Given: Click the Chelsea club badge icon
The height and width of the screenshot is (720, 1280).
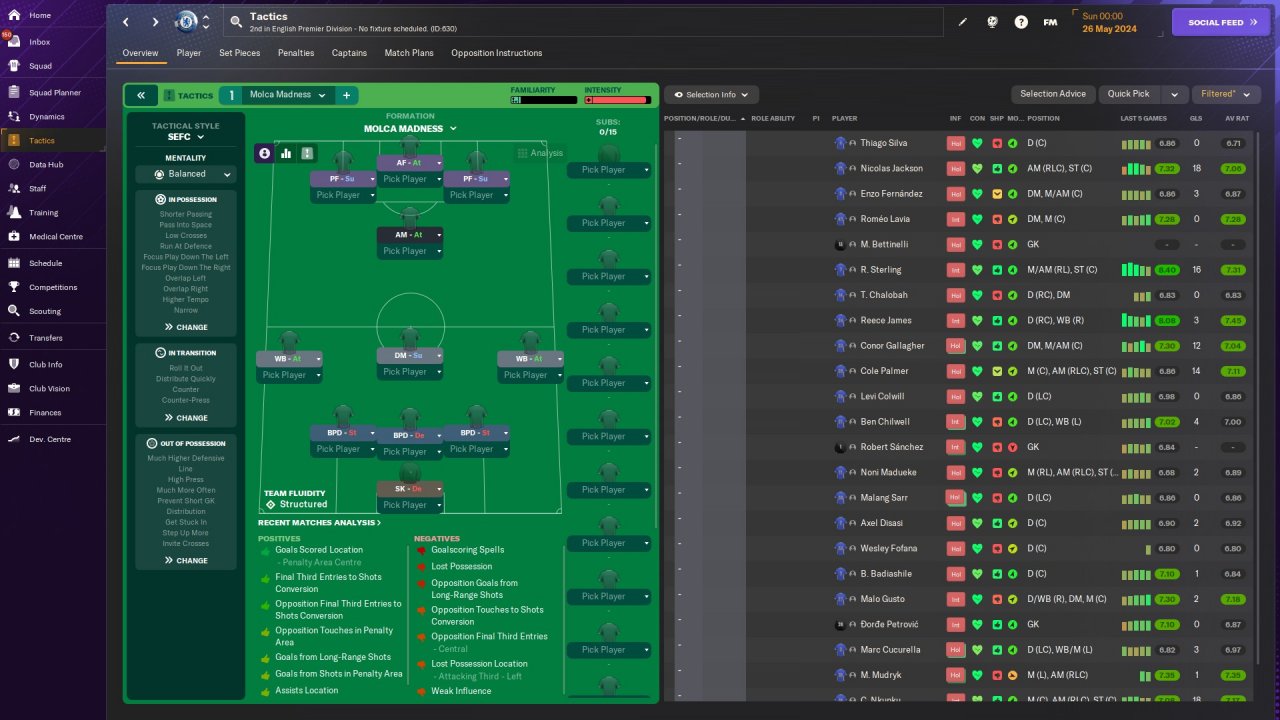Looking at the screenshot, I should point(186,22).
